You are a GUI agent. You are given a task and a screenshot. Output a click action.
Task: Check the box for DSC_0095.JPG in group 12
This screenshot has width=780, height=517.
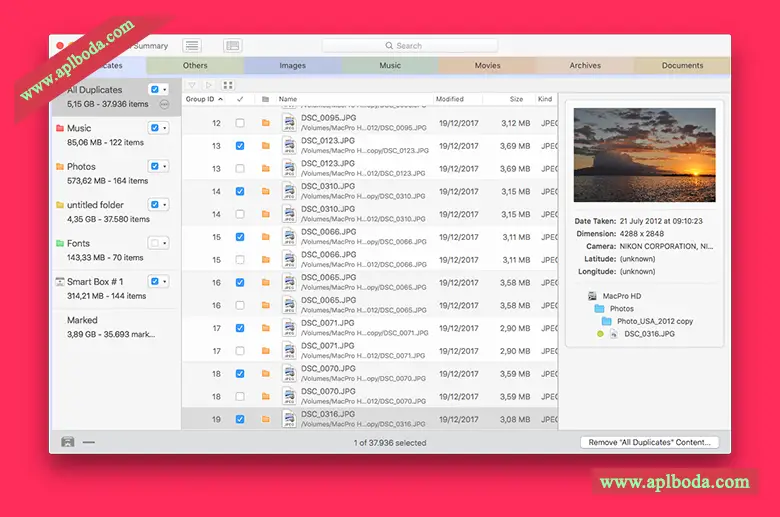coord(240,123)
